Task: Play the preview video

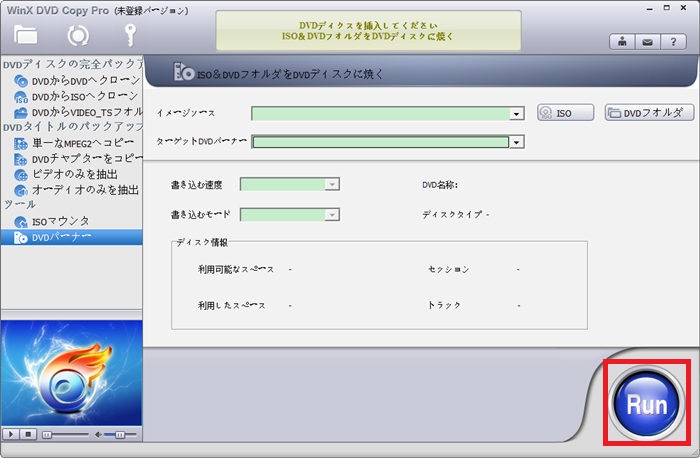Action: (11, 434)
